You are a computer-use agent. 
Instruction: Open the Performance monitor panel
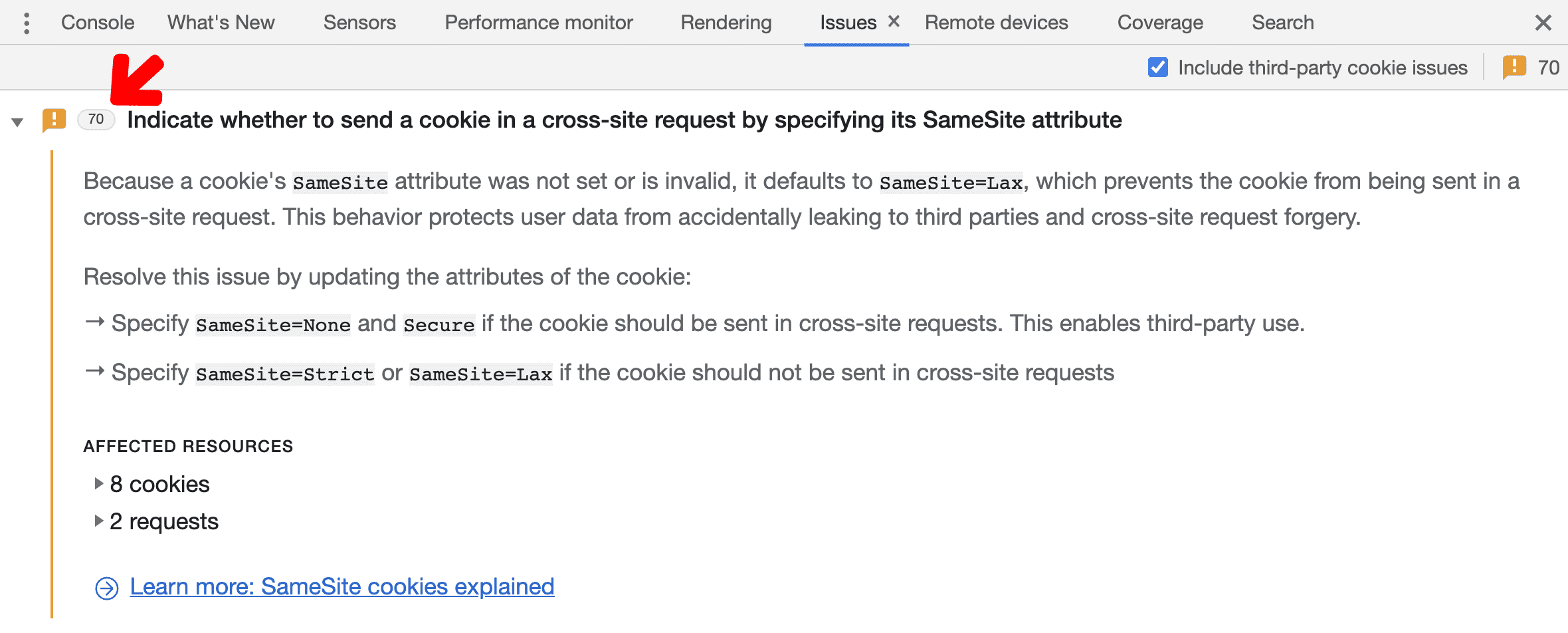(x=538, y=22)
